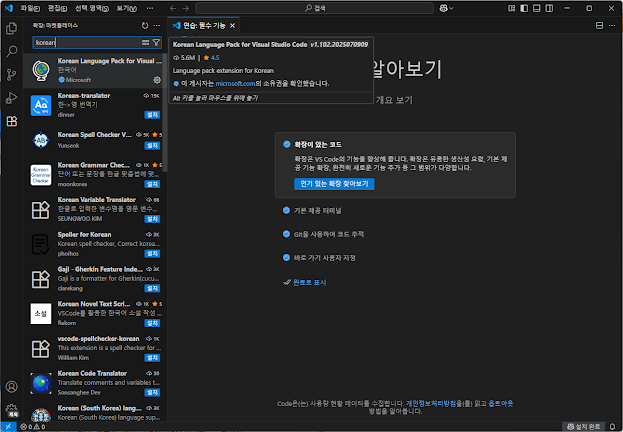Install the Korean Spell Checker extension
This screenshot has width=623, height=432.
click(x=152, y=145)
